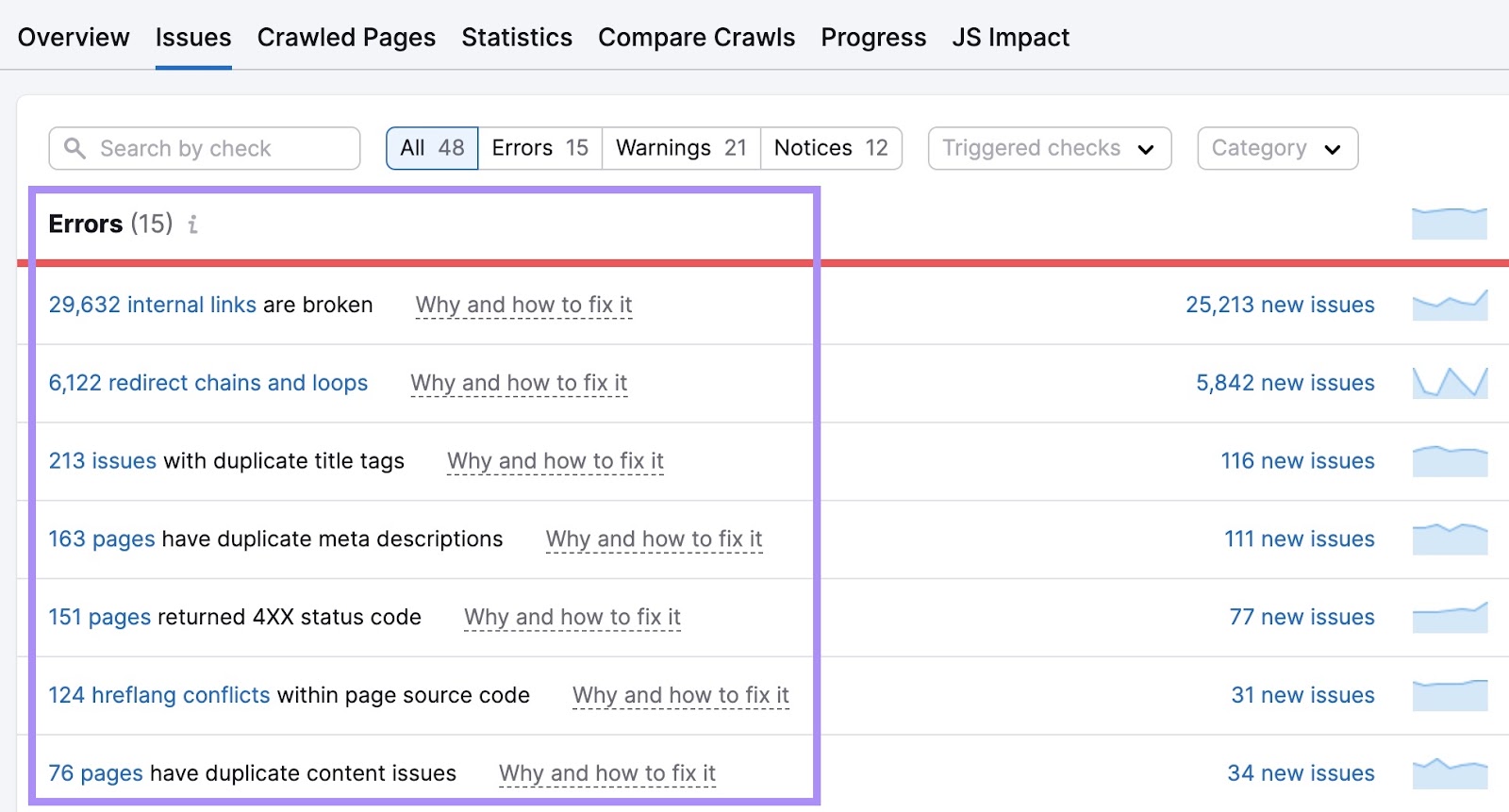Open the list of 29,632 broken internal links
This screenshot has width=1509, height=812.
tap(153, 304)
